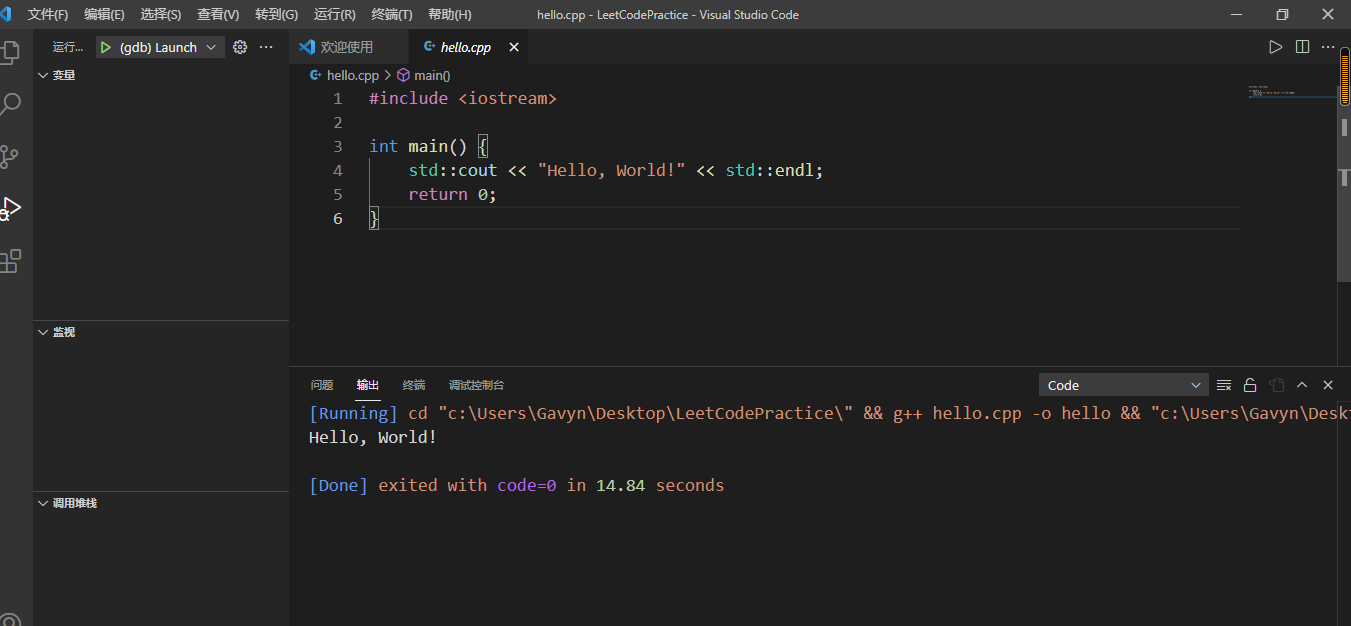Switch to the 终端 panel tab
The width and height of the screenshot is (1351, 626).
414,384
